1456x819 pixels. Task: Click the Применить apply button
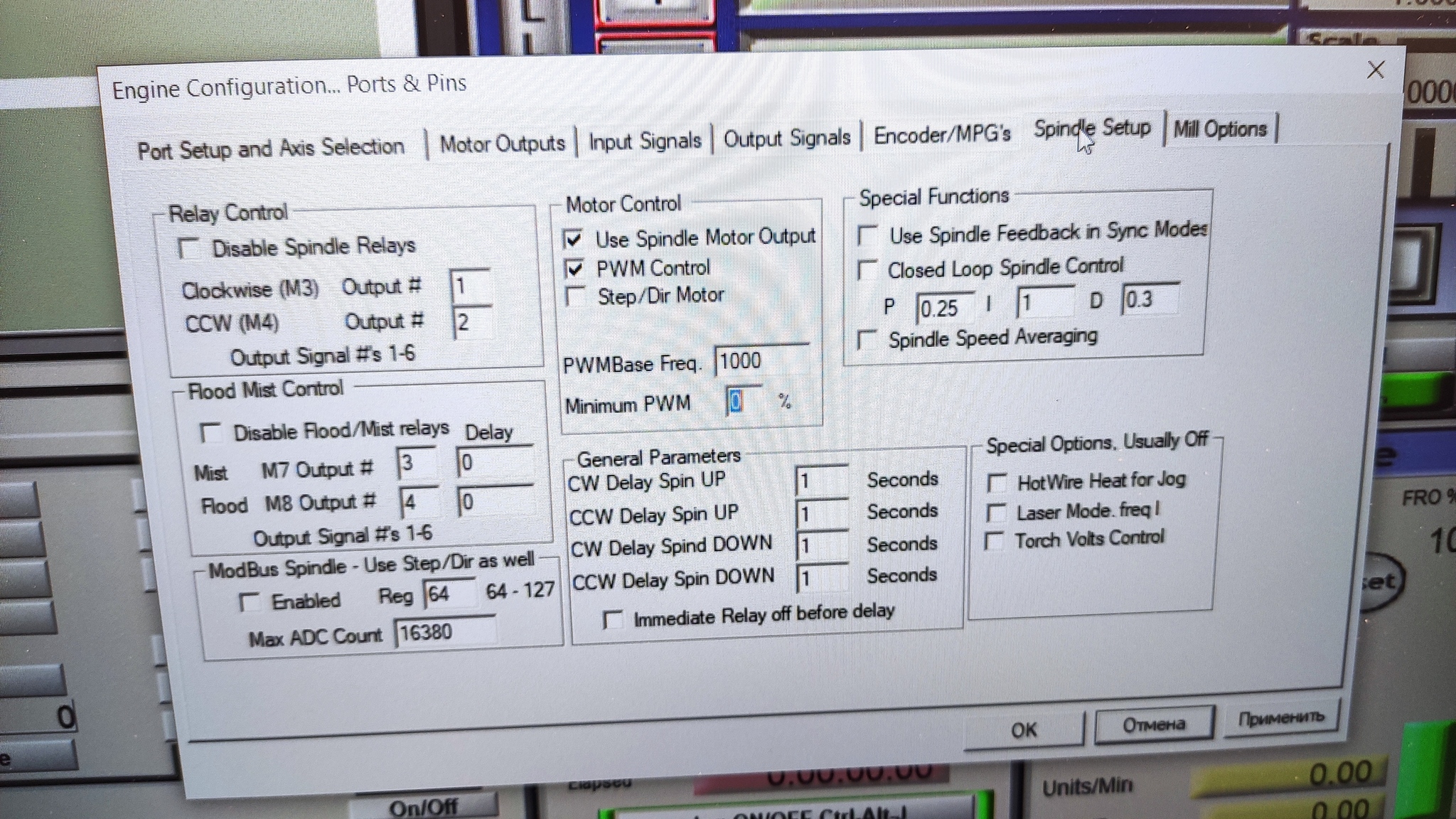click(1281, 718)
